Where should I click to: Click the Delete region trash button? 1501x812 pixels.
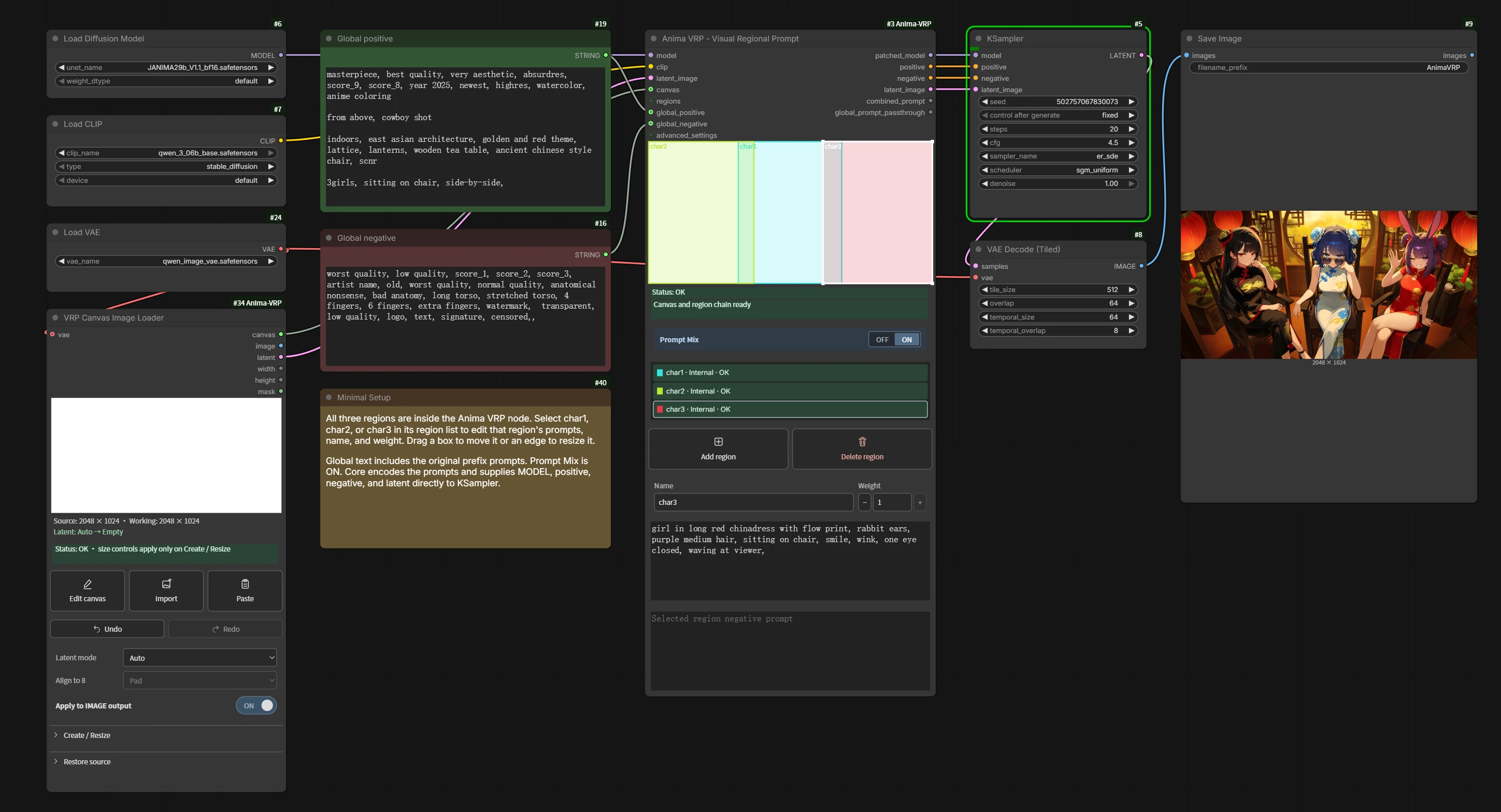(862, 449)
